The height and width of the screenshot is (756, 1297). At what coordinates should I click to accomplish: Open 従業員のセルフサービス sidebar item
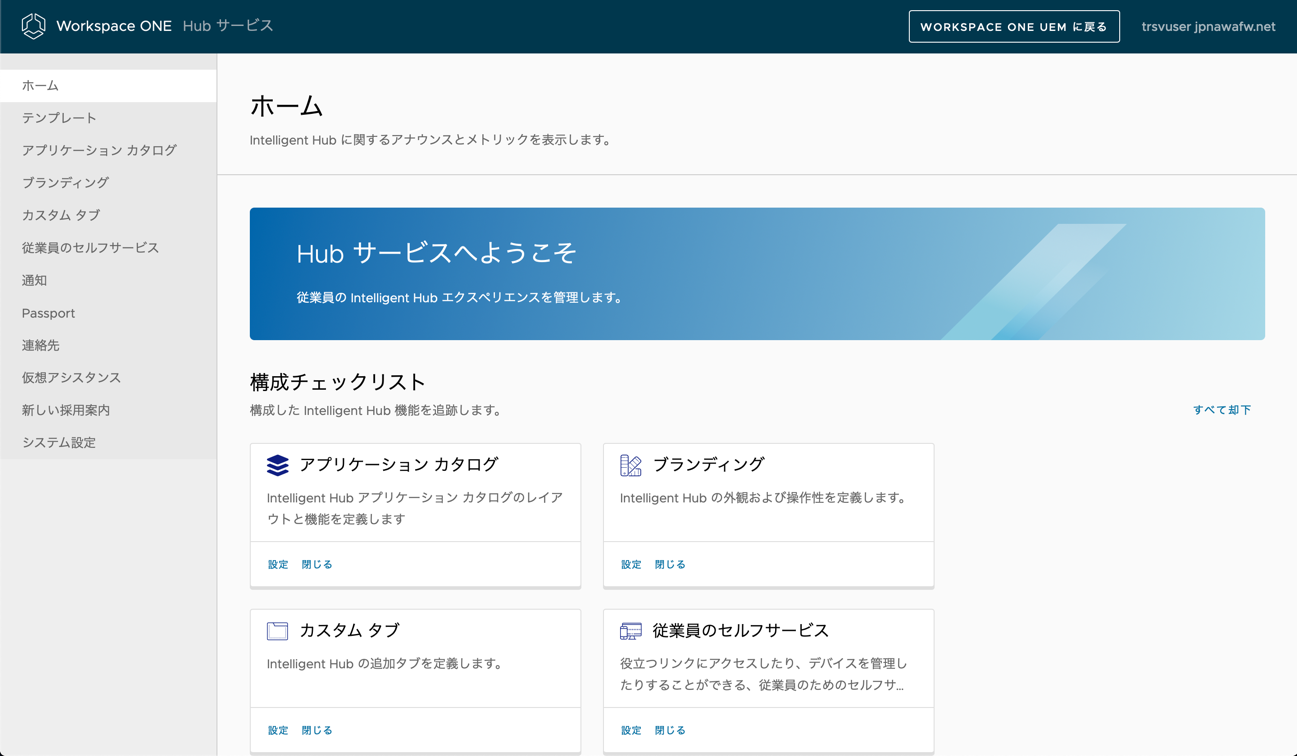108,248
